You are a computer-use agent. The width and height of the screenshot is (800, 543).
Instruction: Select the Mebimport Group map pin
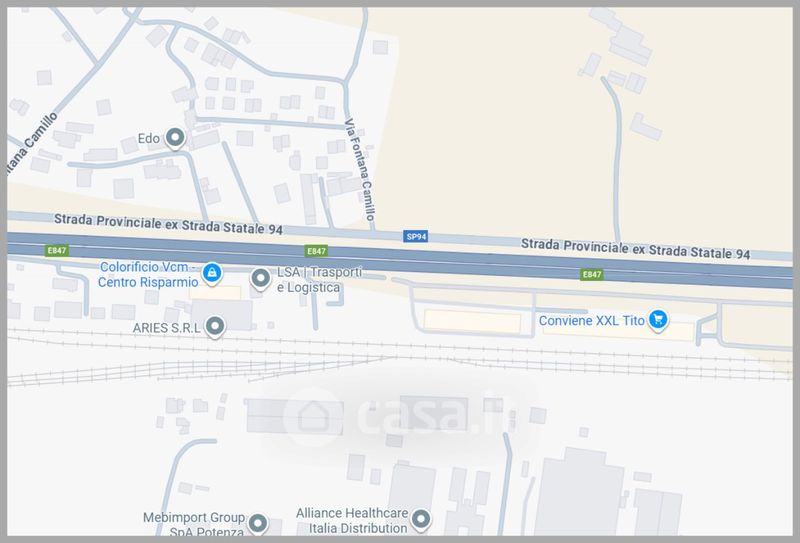click(258, 522)
